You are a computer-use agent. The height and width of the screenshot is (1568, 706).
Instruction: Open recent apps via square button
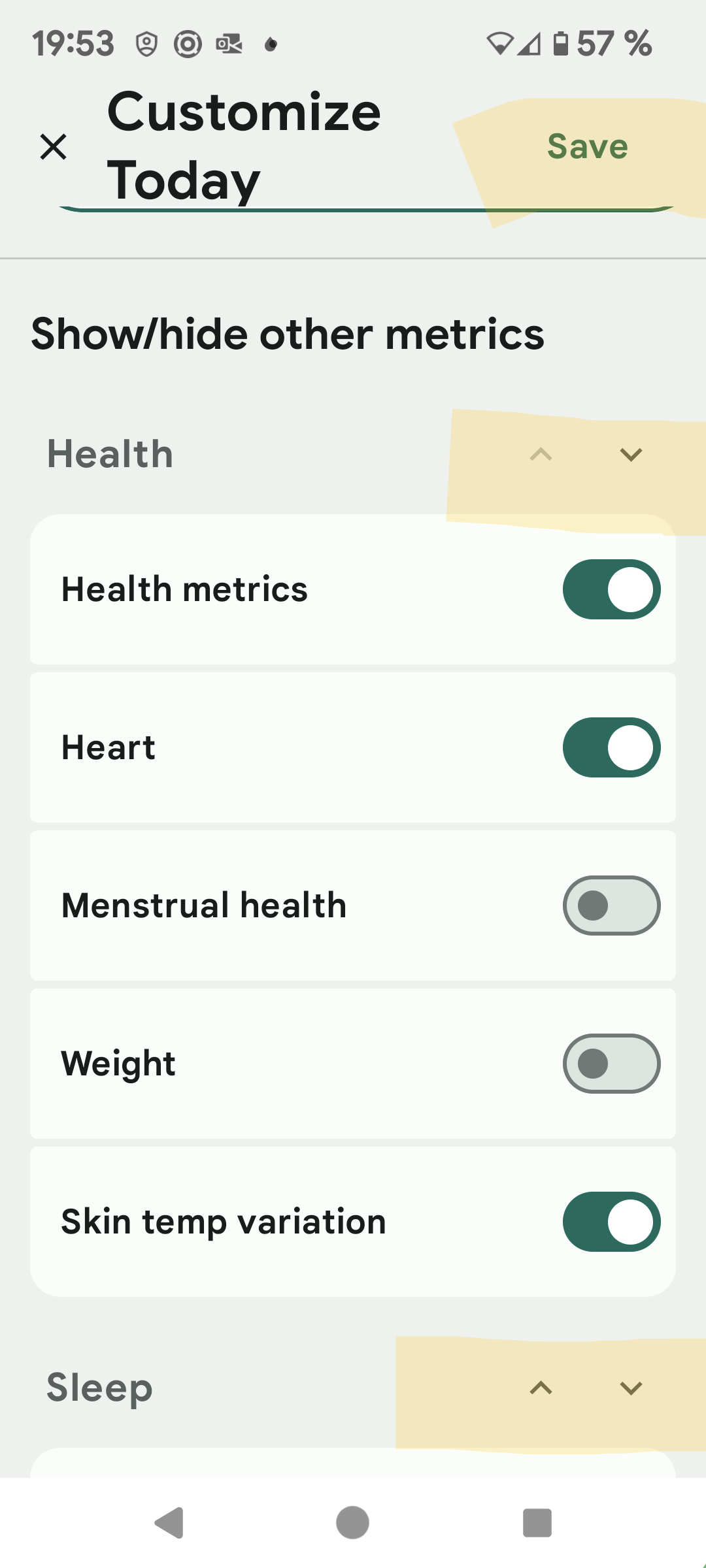point(537,1522)
